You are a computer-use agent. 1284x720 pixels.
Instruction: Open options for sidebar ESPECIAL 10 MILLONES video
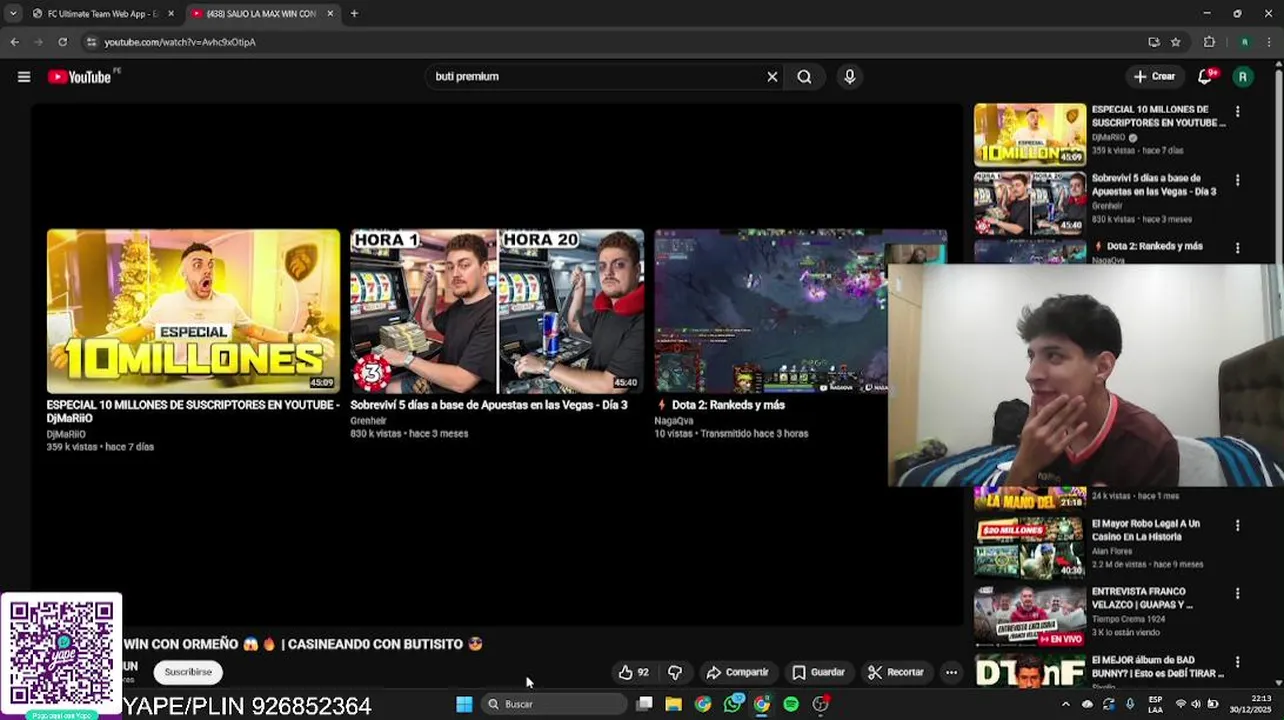1237,112
